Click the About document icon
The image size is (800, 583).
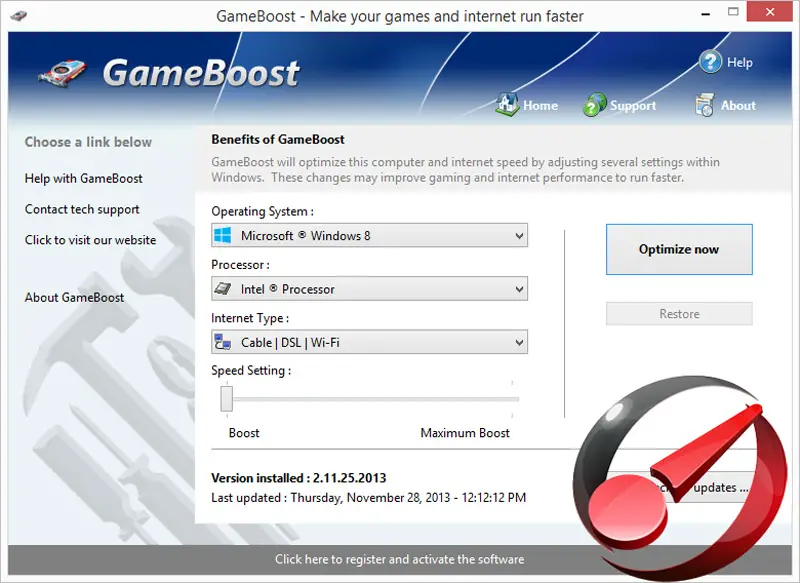tap(705, 105)
